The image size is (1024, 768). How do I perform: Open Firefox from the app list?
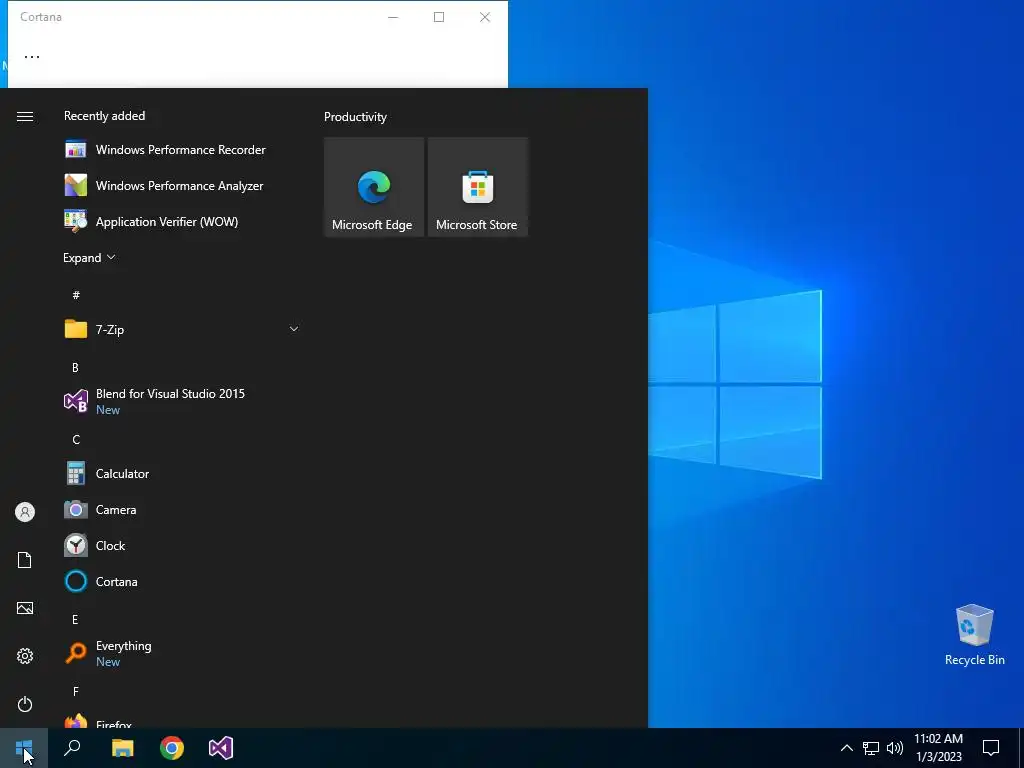[x=182, y=720]
